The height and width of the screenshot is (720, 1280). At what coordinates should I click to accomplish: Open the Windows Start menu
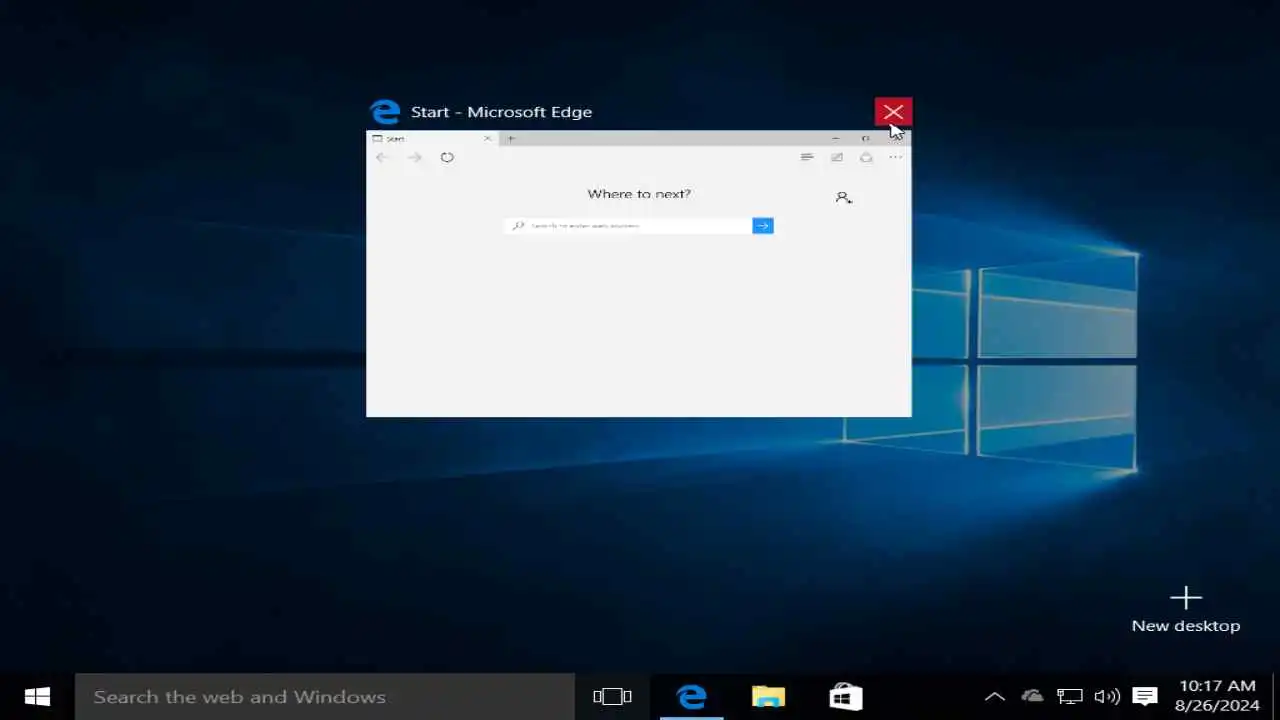pos(37,697)
